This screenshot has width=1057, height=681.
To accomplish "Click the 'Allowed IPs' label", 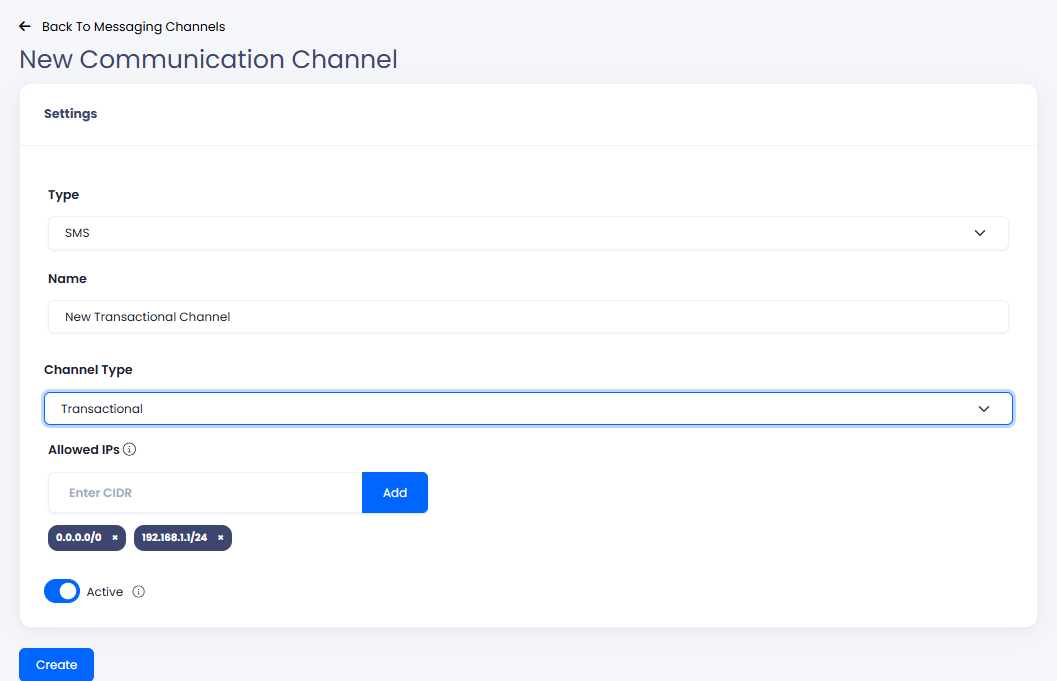I will pyautogui.click(x=84, y=449).
